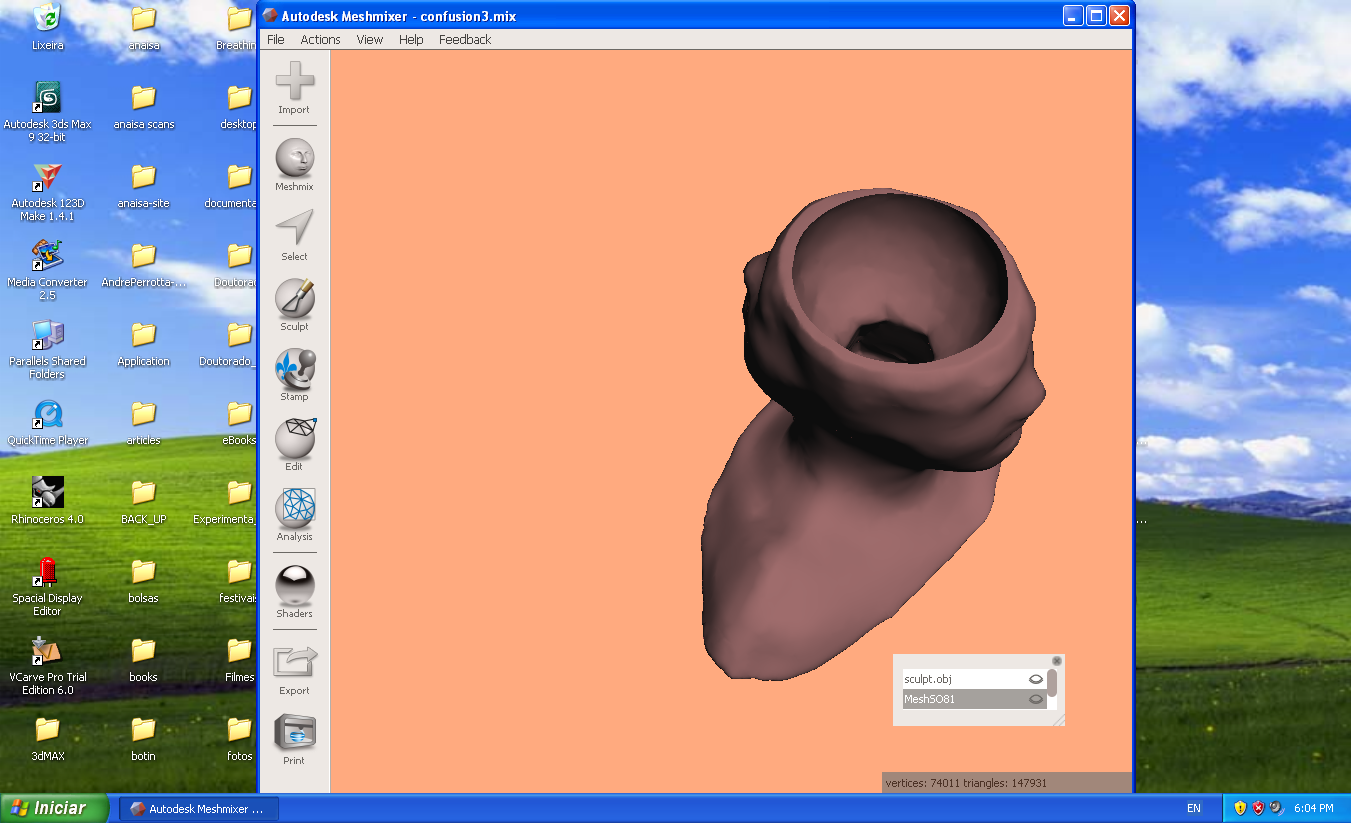Screen dimensions: 1351x823
Task: Open the File menu
Action: [276, 40]
